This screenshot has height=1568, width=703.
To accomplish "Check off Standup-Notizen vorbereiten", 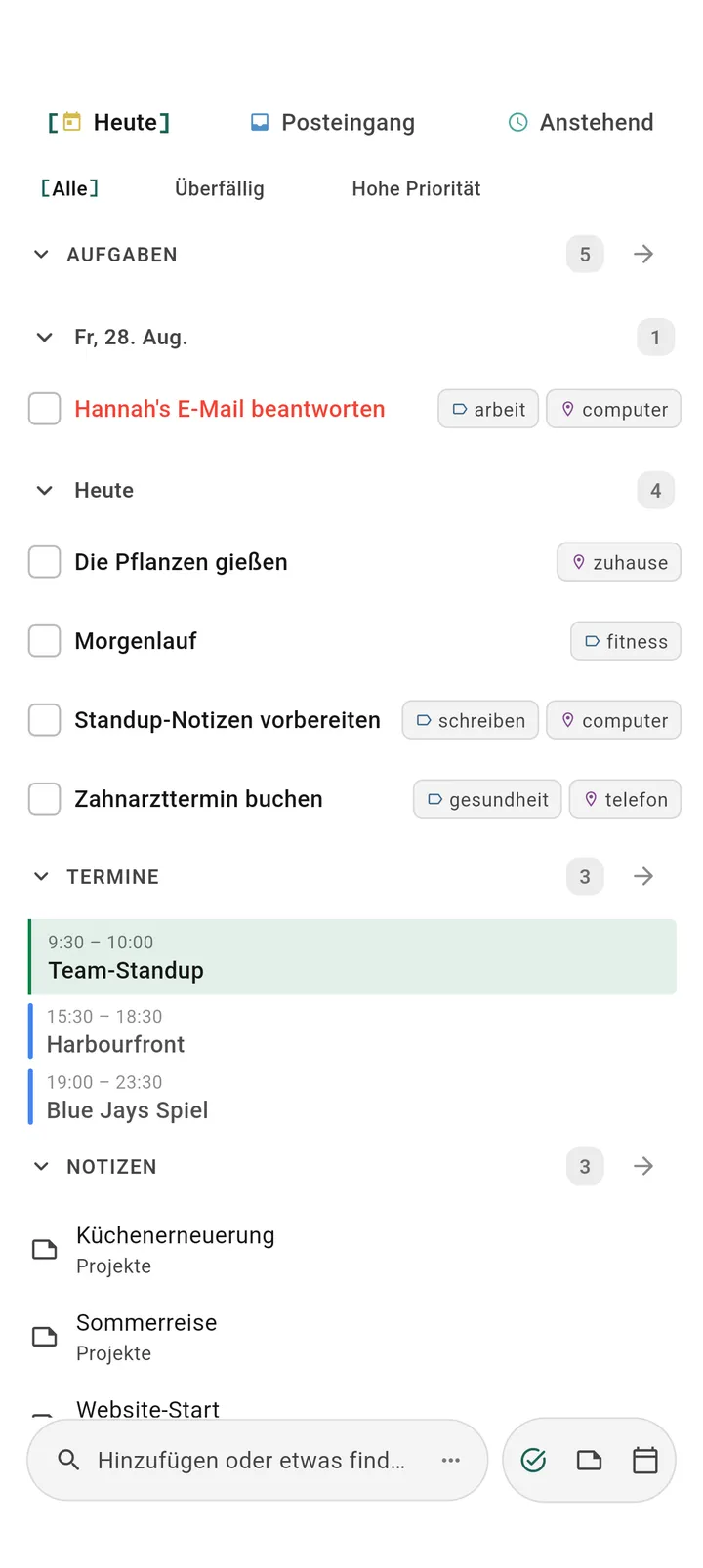I will 44,720.
